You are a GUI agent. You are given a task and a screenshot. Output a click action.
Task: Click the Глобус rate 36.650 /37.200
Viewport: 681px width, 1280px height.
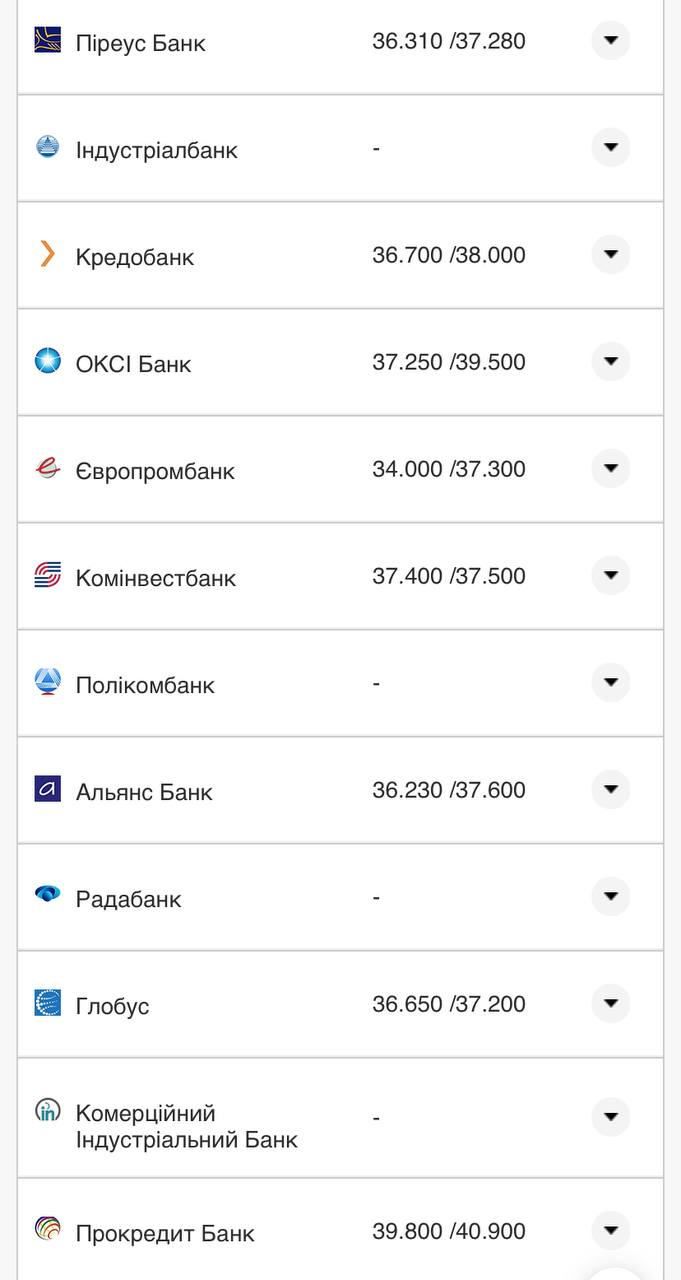[x=449, y=1004]
